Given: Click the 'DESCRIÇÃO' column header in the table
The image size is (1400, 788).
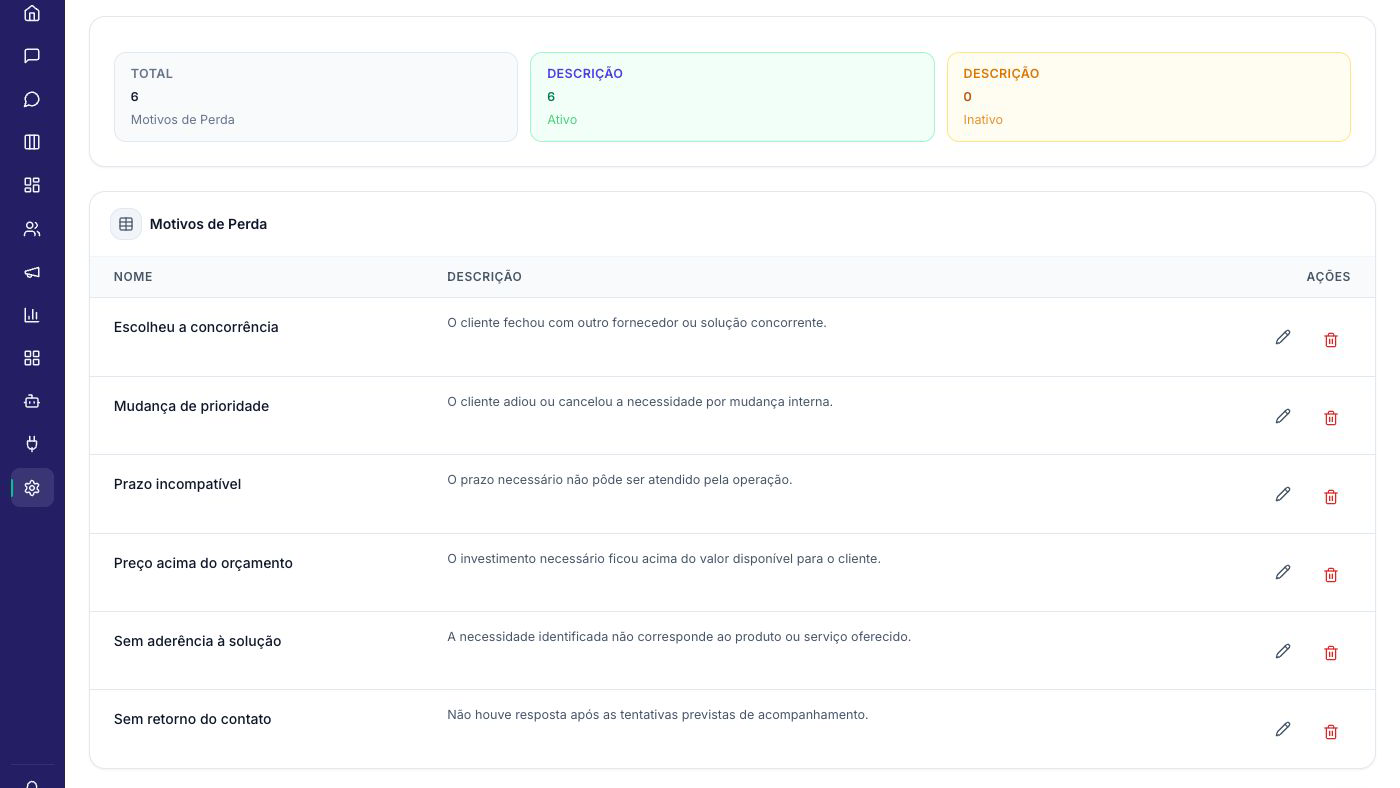Looking at the screenshot, I should click(x=484, y=277).
